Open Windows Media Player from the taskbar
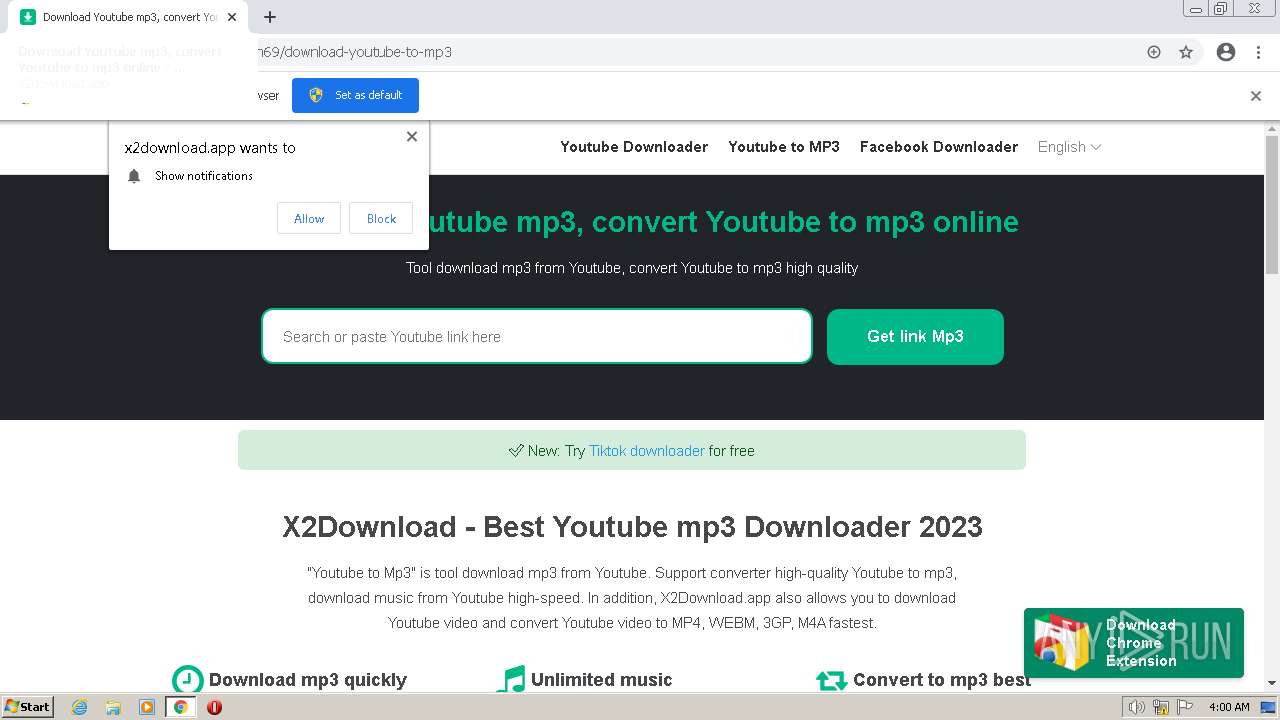The width and height of the screenshot is (1280, 720). tap(147, 707)
